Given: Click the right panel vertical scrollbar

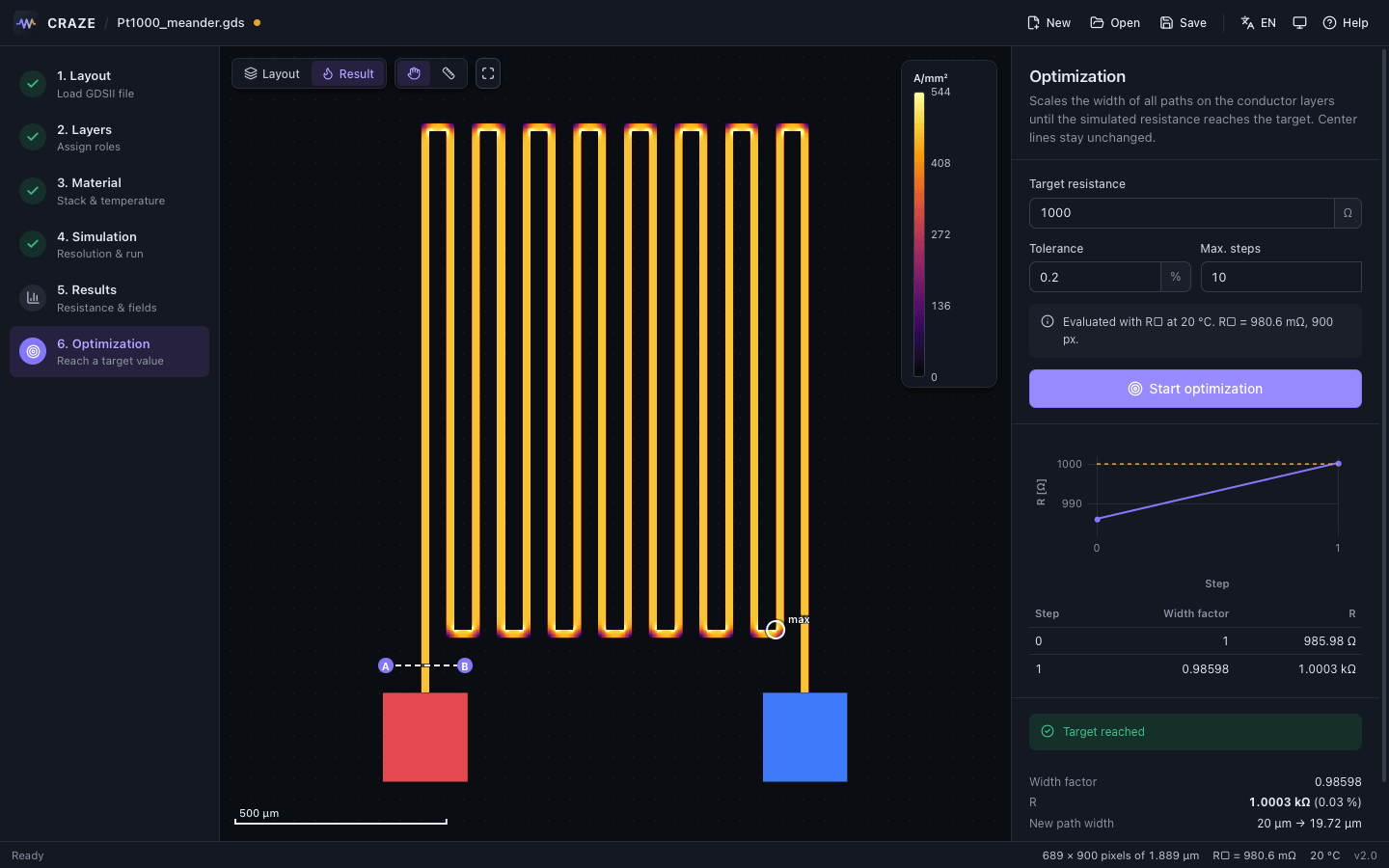Looking at the screenshot, I should click(x=1384, y=415).
